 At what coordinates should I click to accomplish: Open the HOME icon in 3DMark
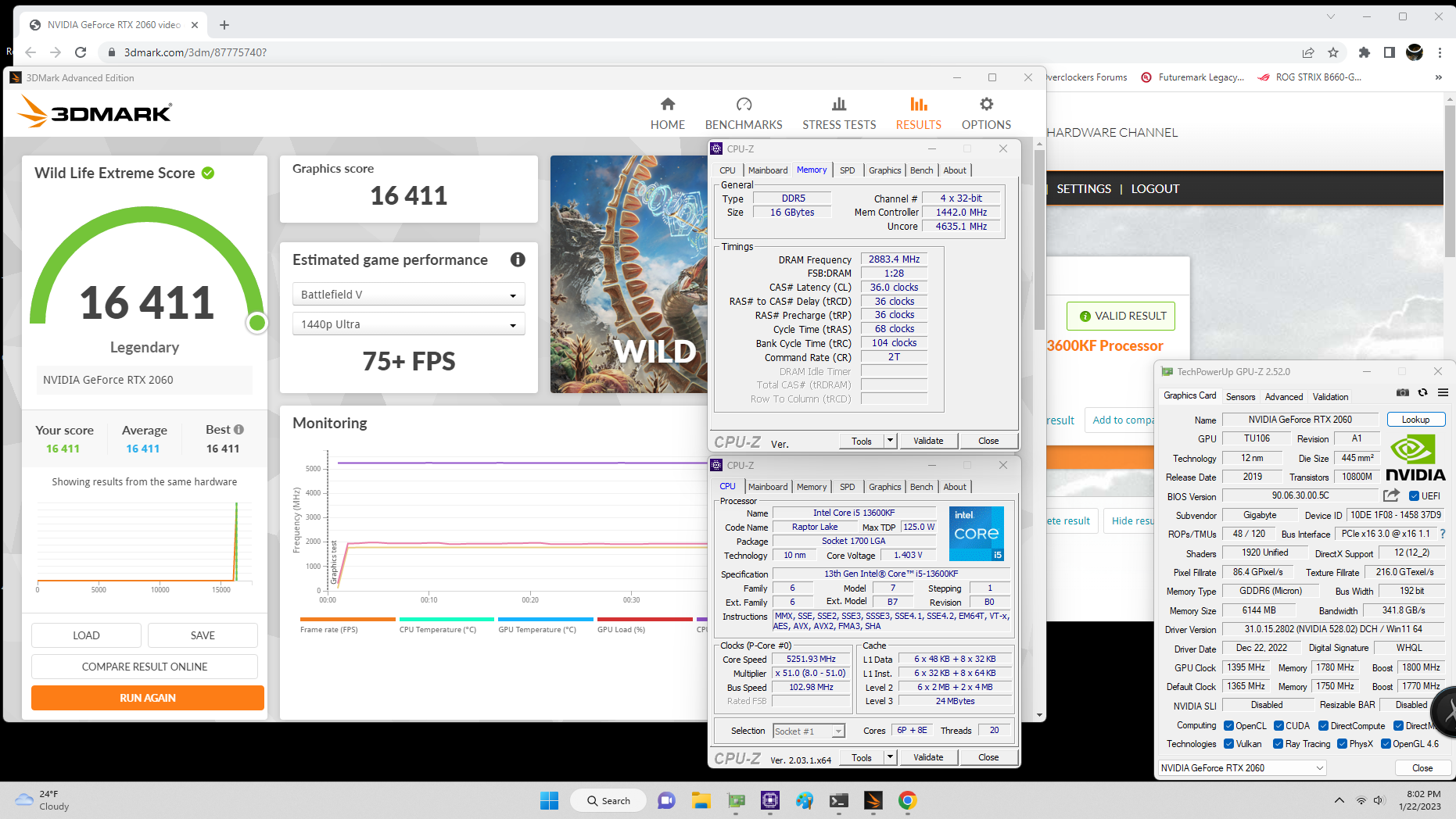coord(668,104)
